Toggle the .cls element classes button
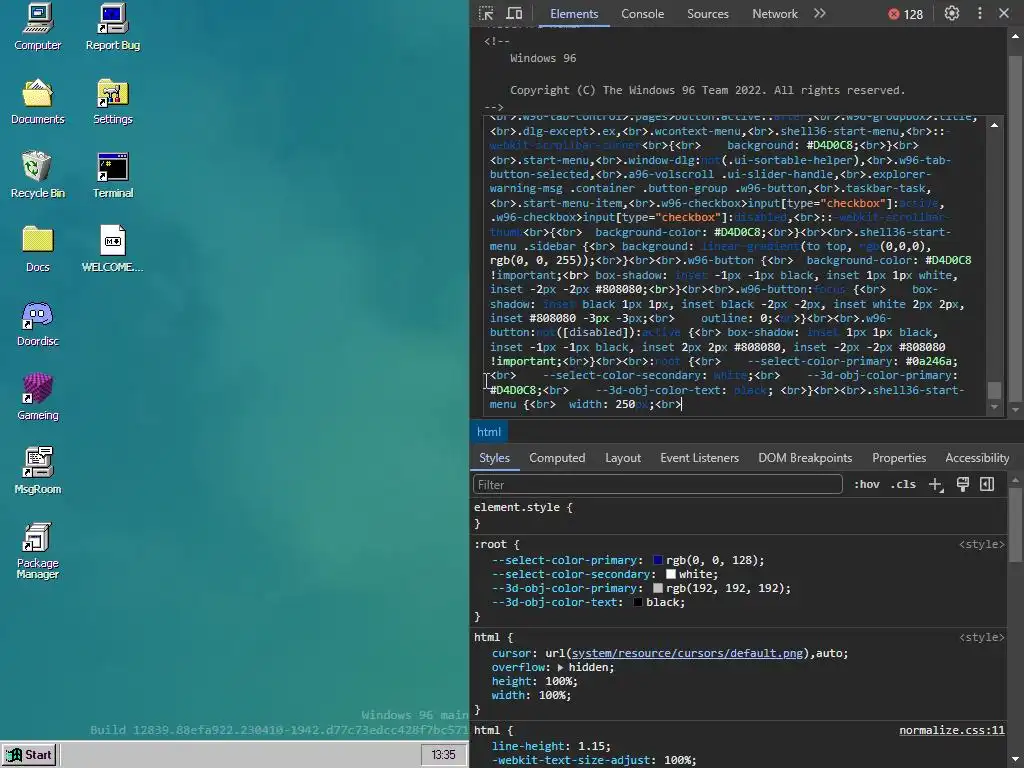Image resolution: width=1024 pixels, height=768 pixels. 903,485
